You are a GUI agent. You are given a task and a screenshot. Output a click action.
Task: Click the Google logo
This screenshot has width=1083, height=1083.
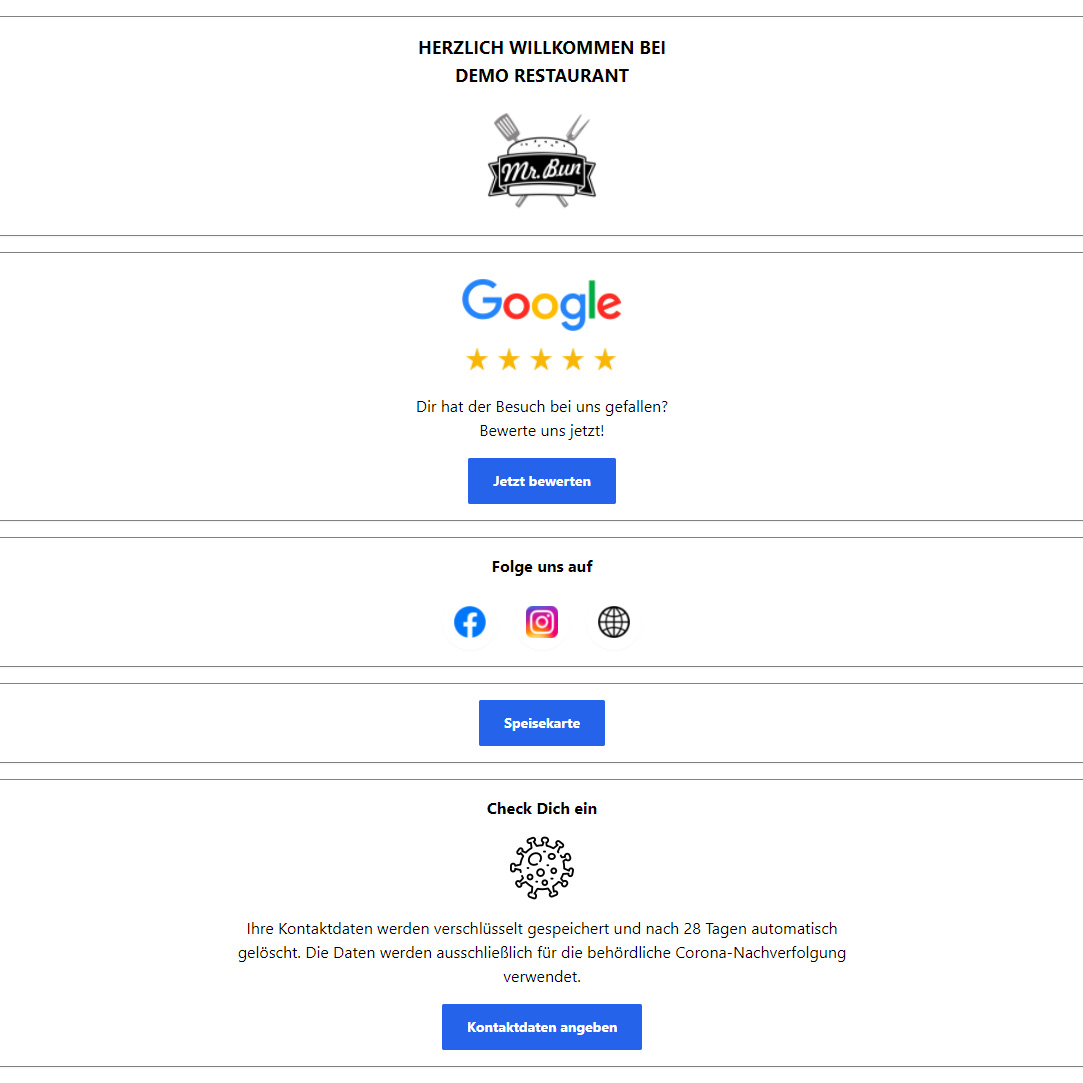click(542, 304)
